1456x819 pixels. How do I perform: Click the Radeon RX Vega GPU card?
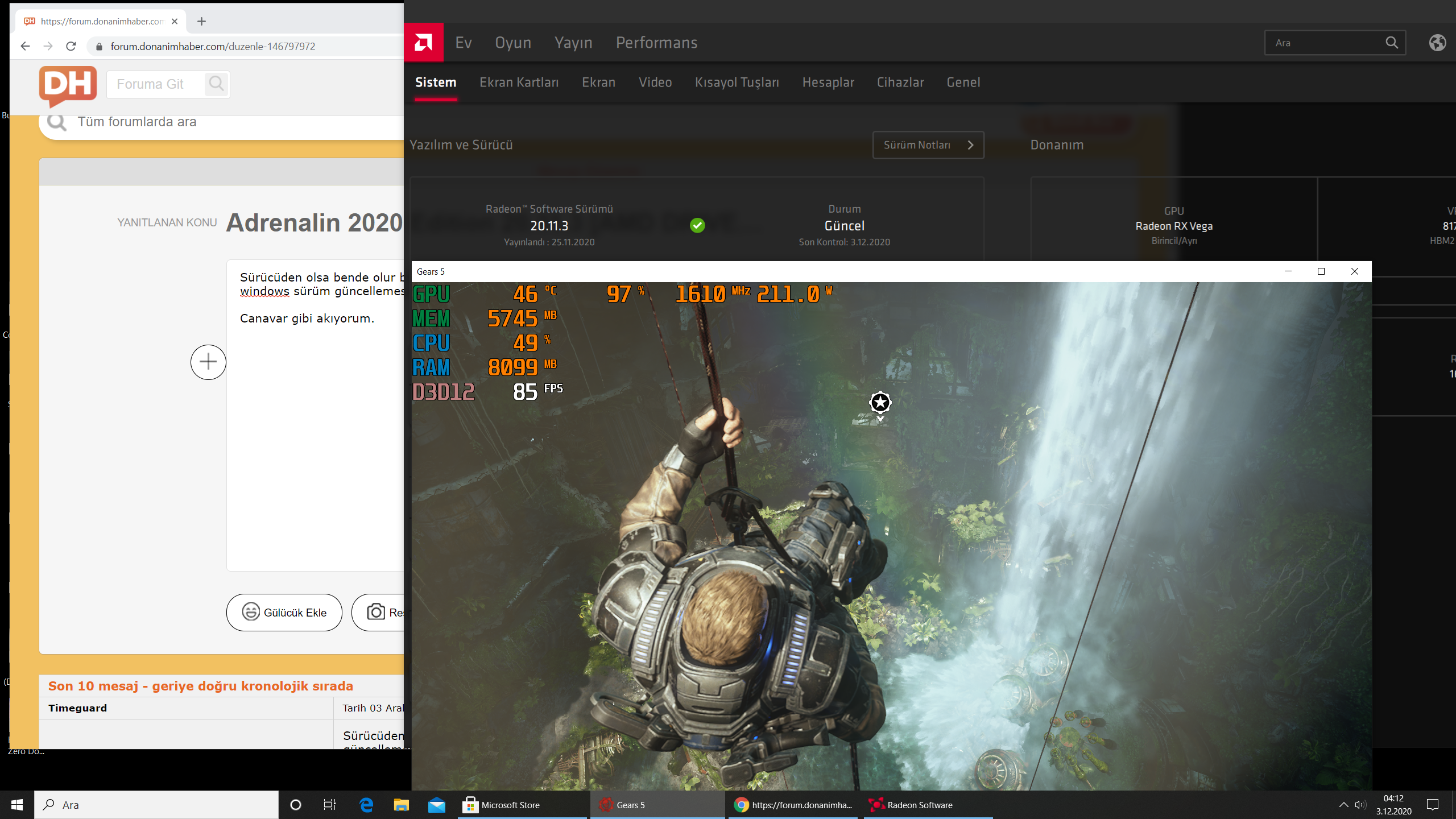pyautogui.click(x=1174, y=226)
